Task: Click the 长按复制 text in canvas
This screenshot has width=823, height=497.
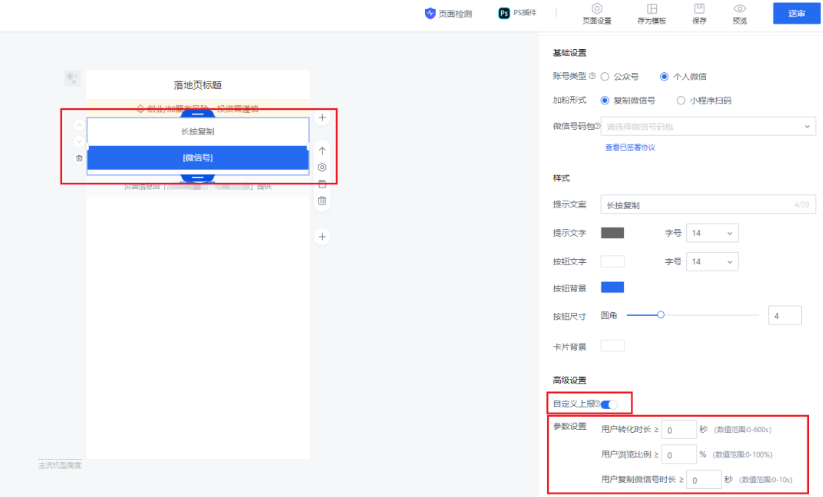Action: pyautogui.click(x=198, y=131)
